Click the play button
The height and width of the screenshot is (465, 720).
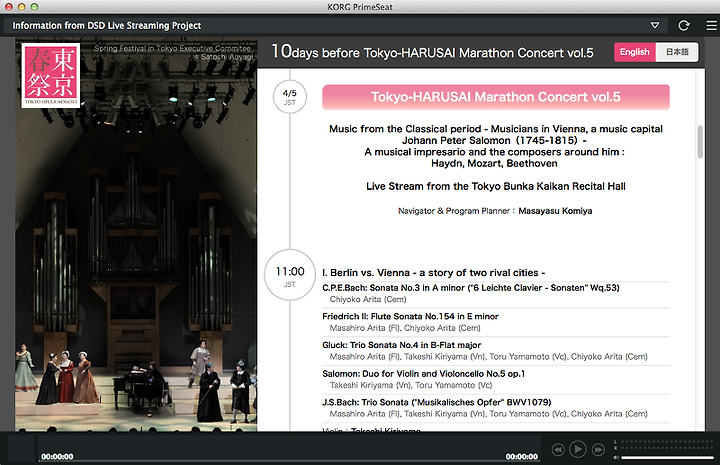point(578,449)
